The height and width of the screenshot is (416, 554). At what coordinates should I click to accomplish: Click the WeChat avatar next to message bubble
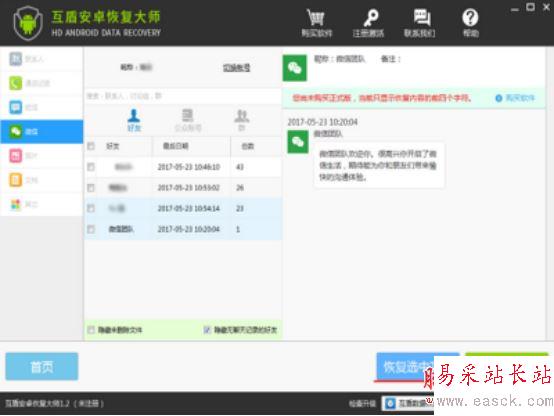coord(298,142)
